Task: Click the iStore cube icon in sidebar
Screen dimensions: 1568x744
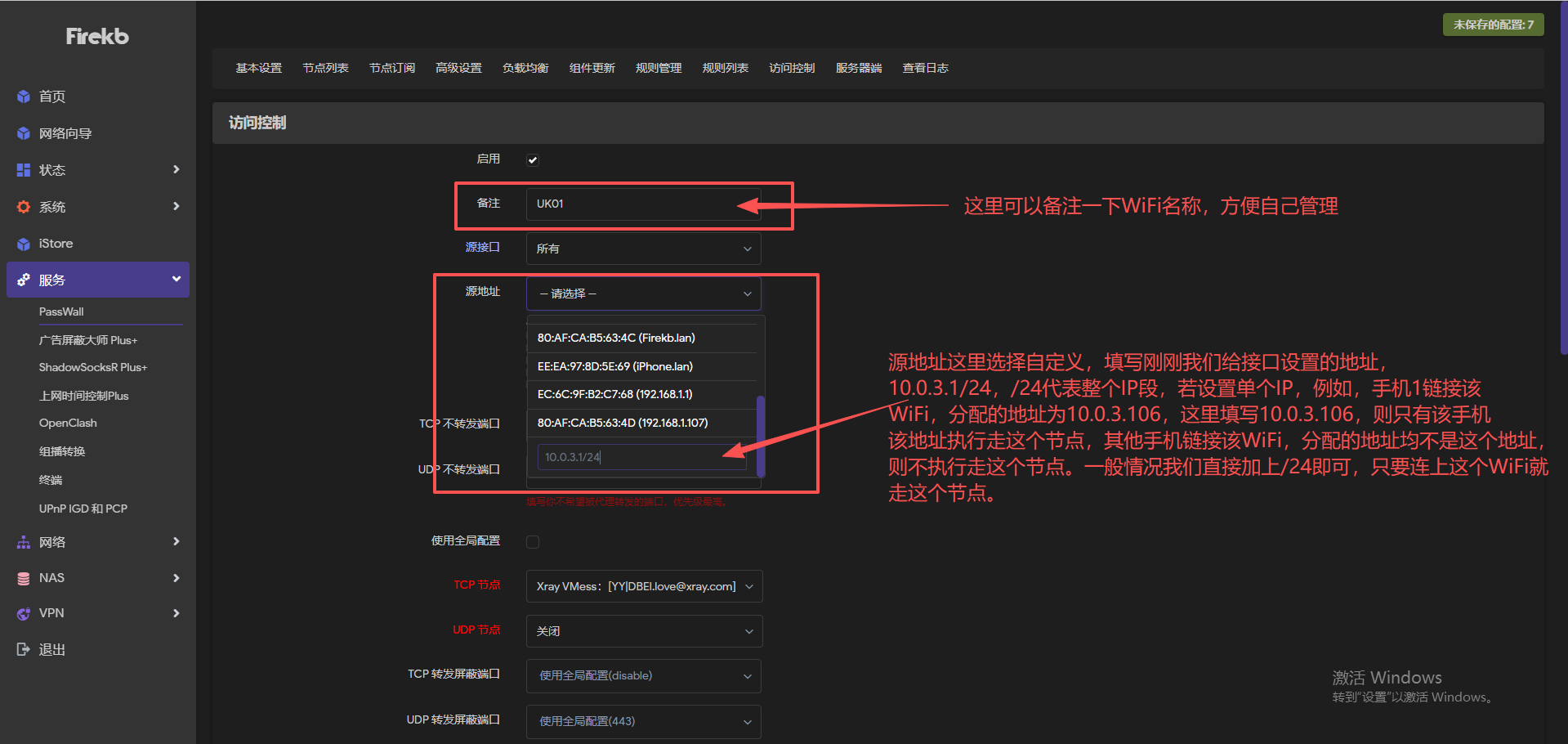Action: click(24, 244)
